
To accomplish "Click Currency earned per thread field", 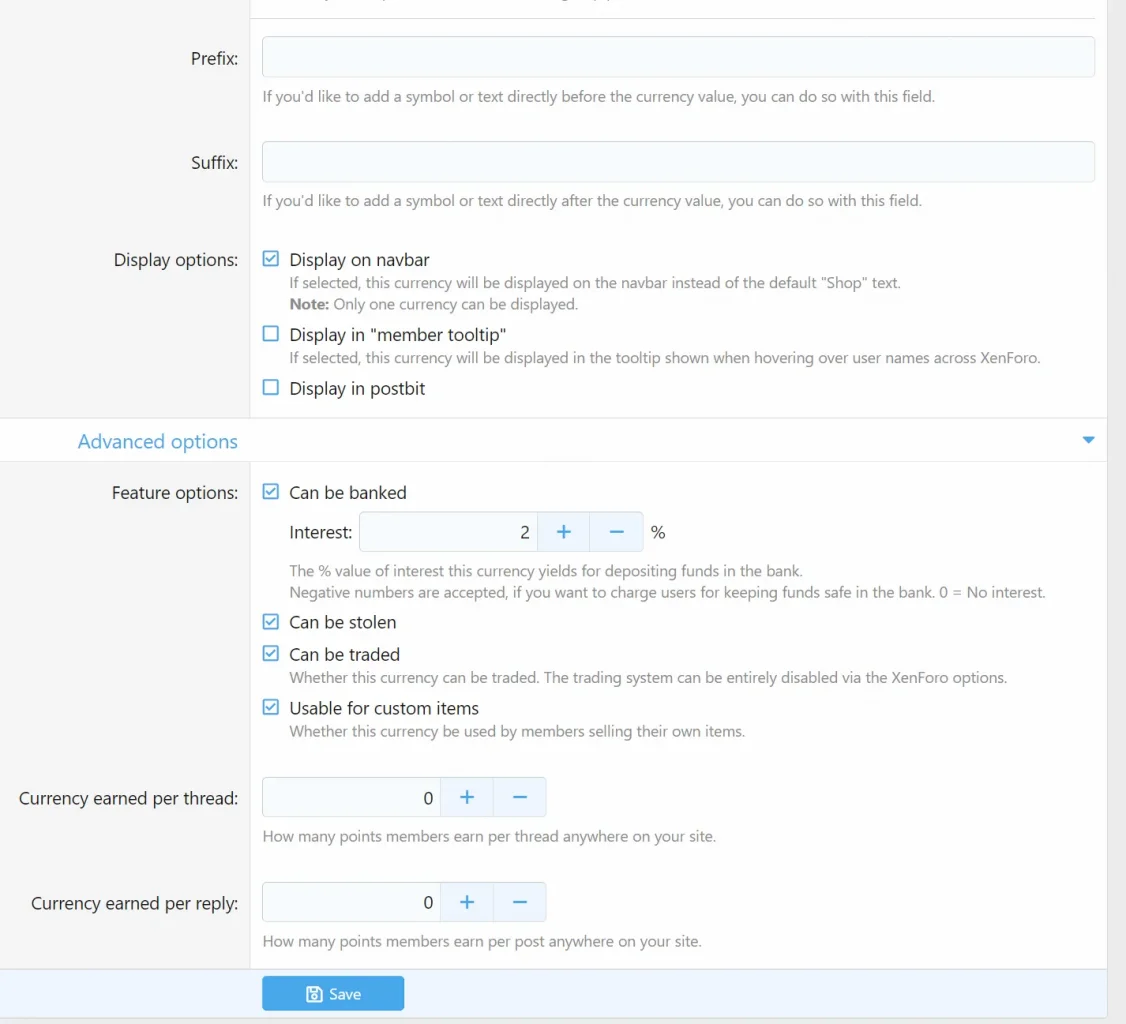I will point(351,797).
